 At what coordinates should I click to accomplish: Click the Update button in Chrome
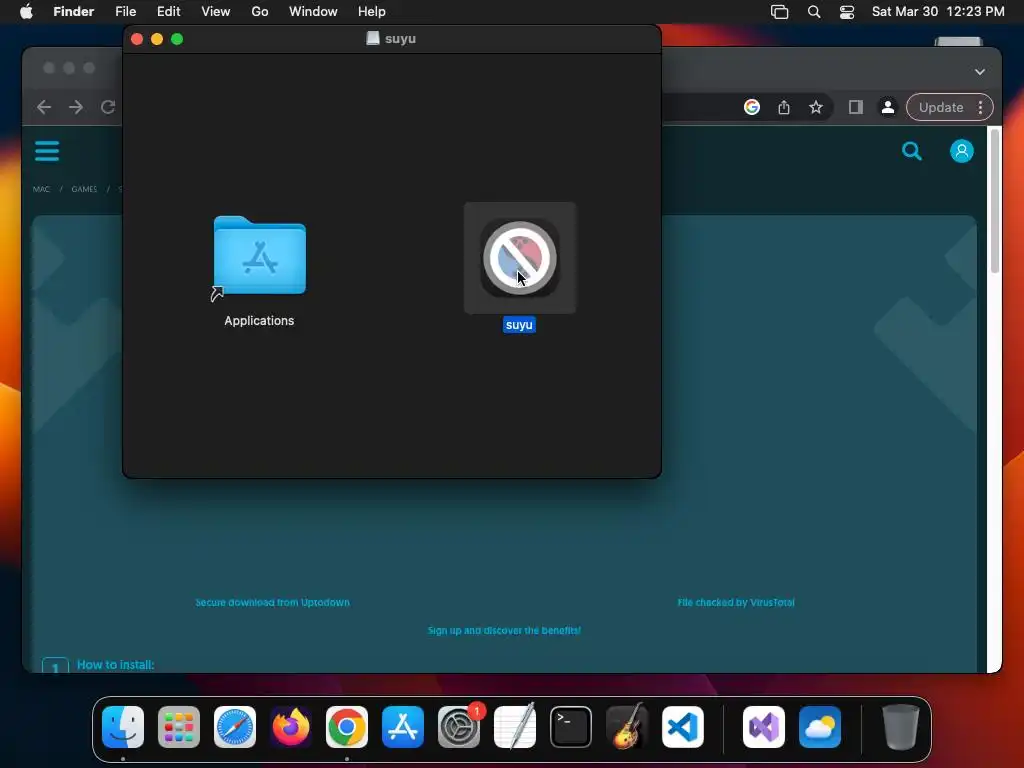point(941,107)
